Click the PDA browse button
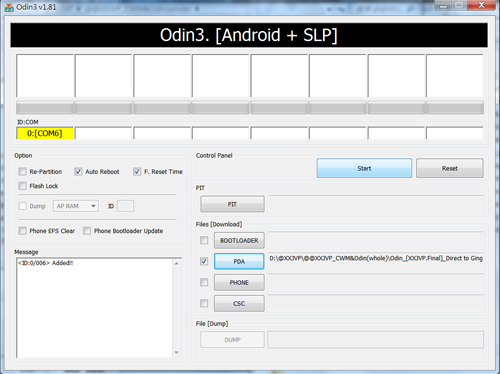 point(239,261)
